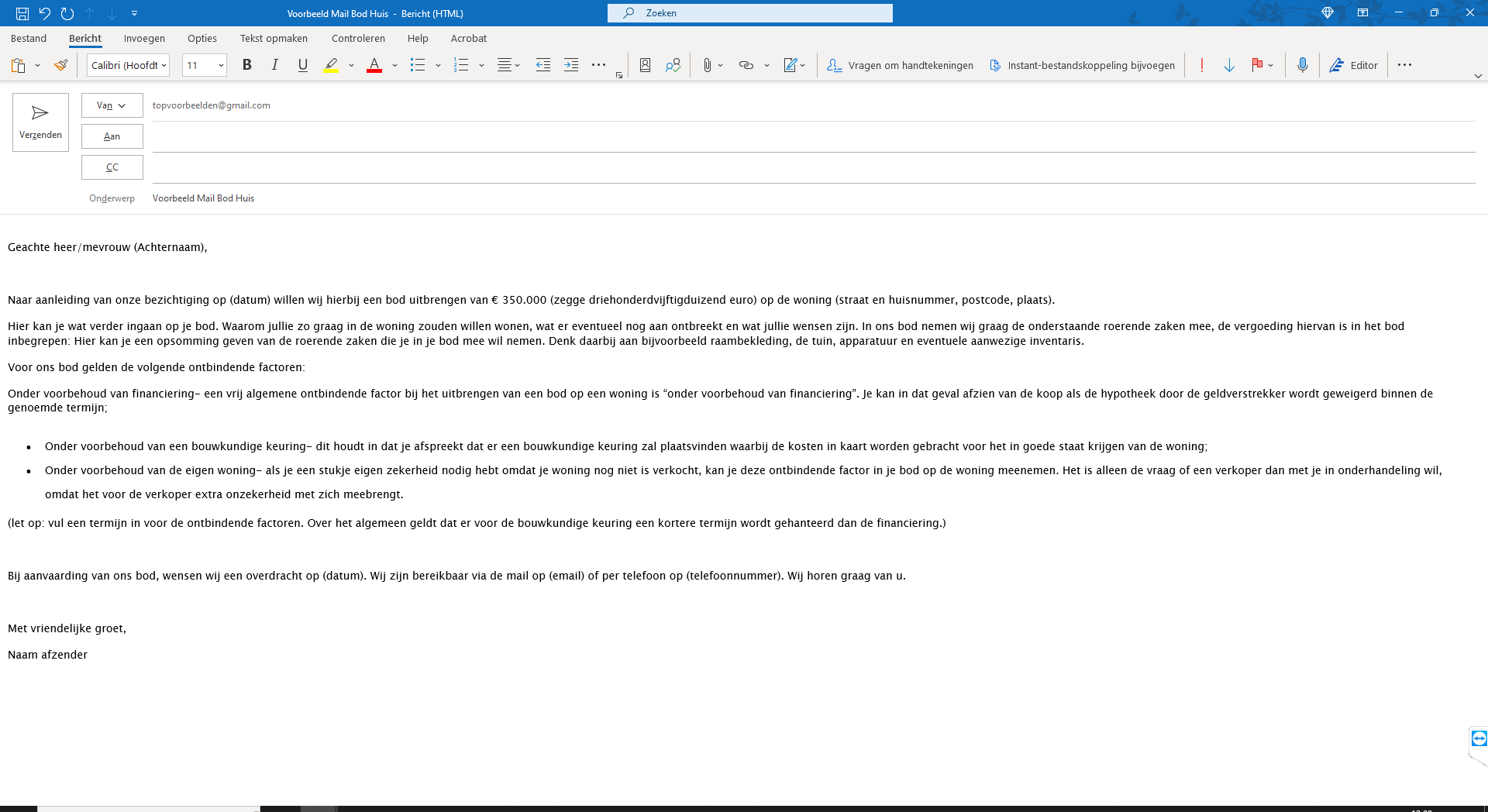Open the Signature icon menu
This screenshot has width=1488, height=812.
[x=794, y=66]
